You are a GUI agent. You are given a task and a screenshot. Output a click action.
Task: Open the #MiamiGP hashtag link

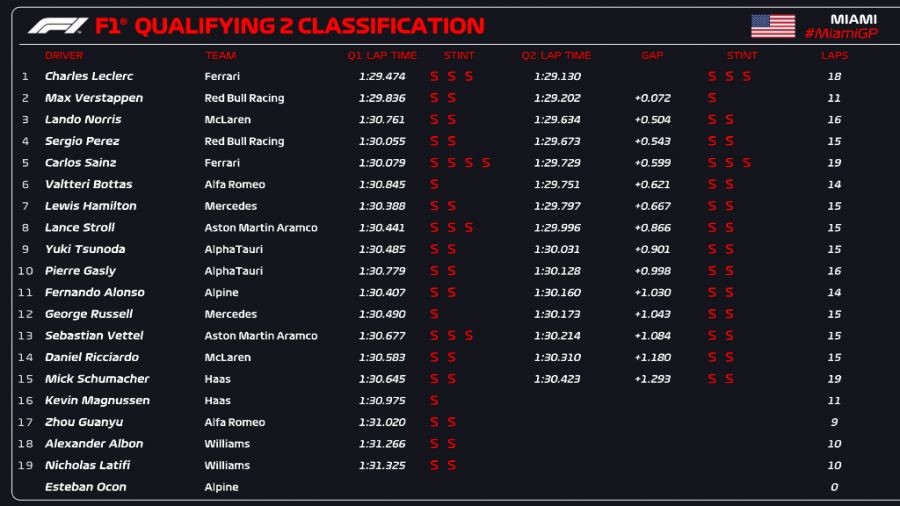point(841,34)
